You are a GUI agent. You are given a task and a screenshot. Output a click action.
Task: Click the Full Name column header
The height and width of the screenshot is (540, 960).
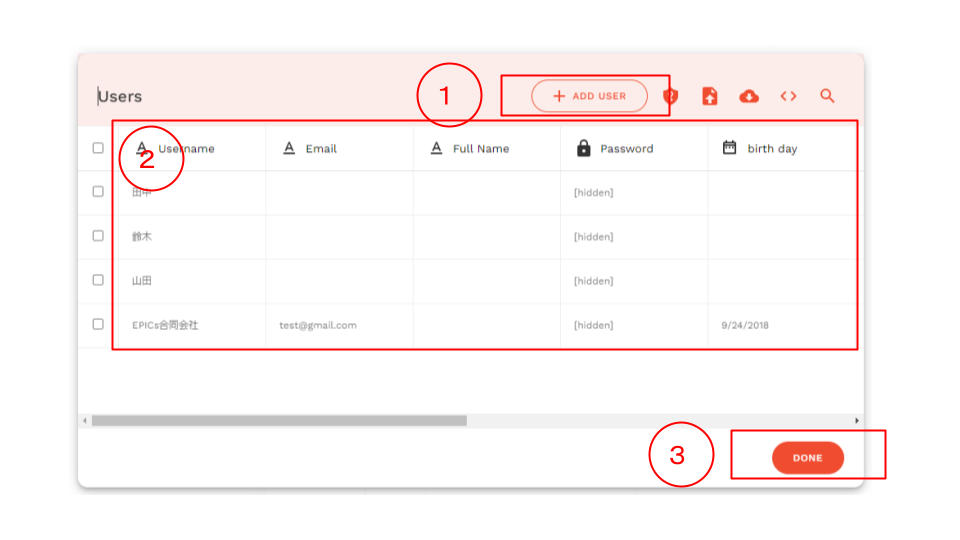tap(487, 148)
